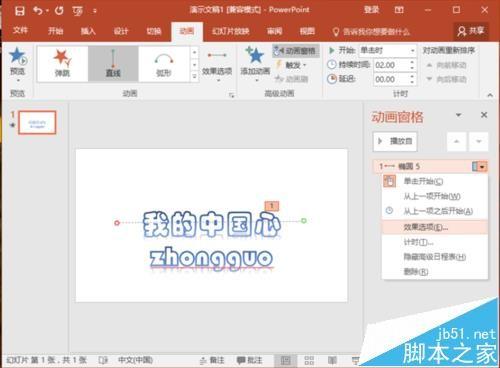This screenshot has height=368, width=500.
Task: Switch to slide sorter view icon
Action: coord(309,360)
